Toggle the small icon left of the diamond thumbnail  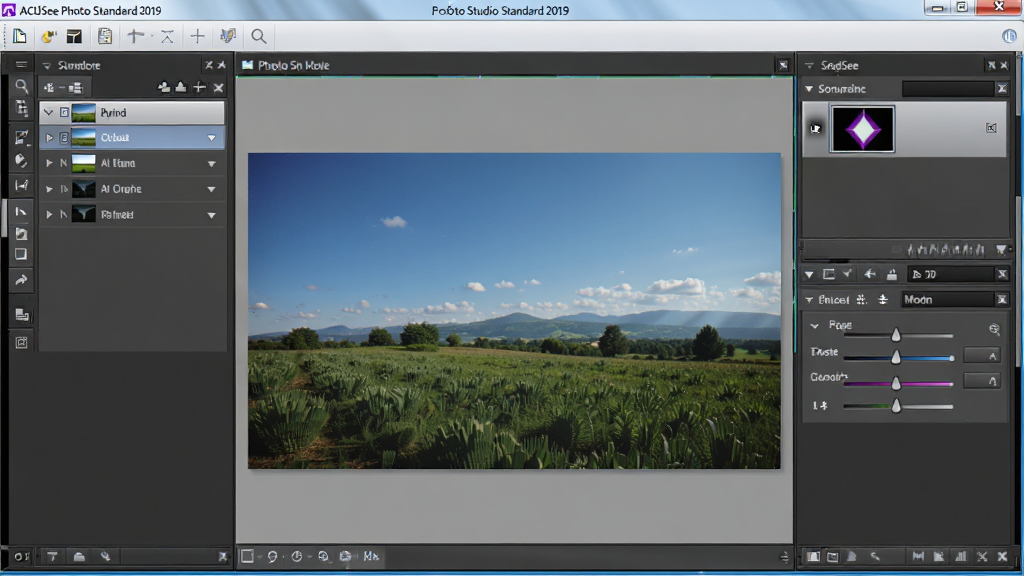pos(816,128)
